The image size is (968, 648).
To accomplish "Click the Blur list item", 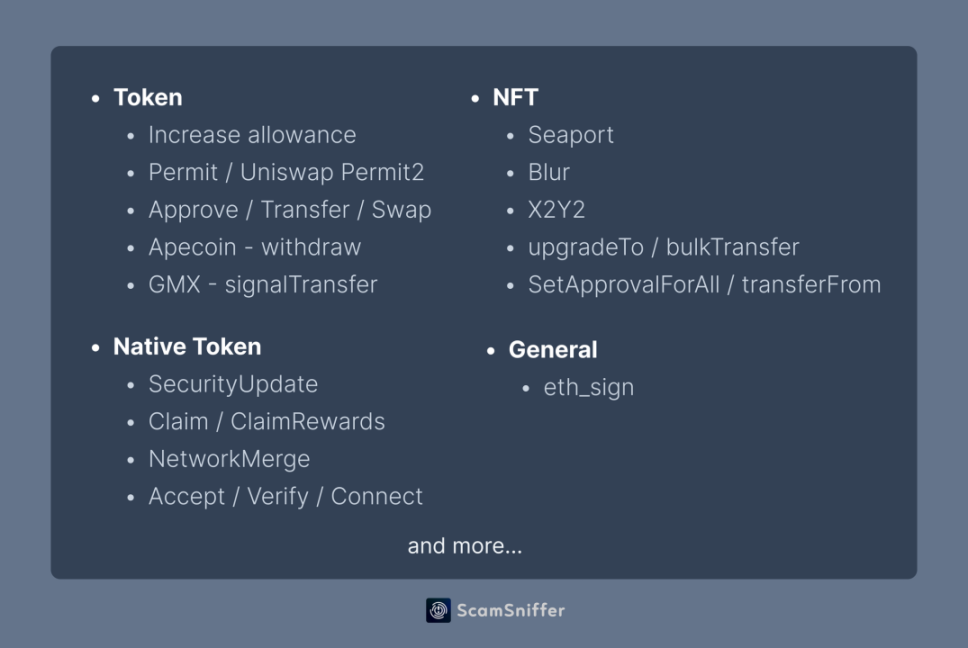I will point(549,172).
